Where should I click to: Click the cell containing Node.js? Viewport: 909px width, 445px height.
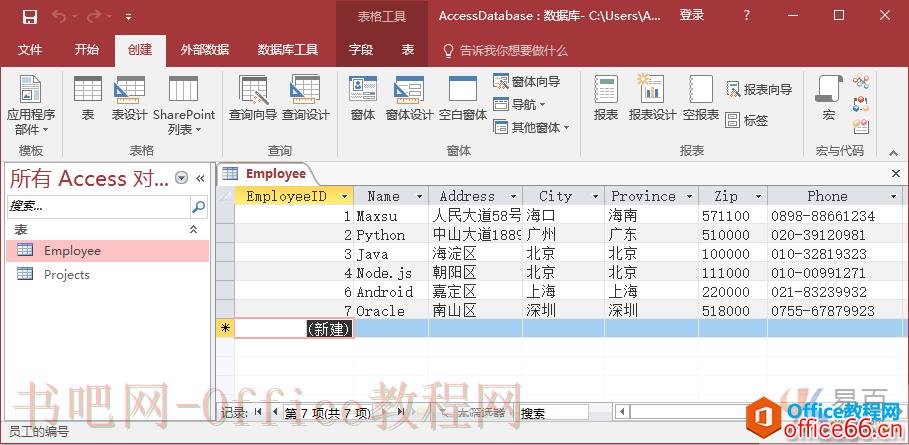pyautogui.click(x=391, y=272)
